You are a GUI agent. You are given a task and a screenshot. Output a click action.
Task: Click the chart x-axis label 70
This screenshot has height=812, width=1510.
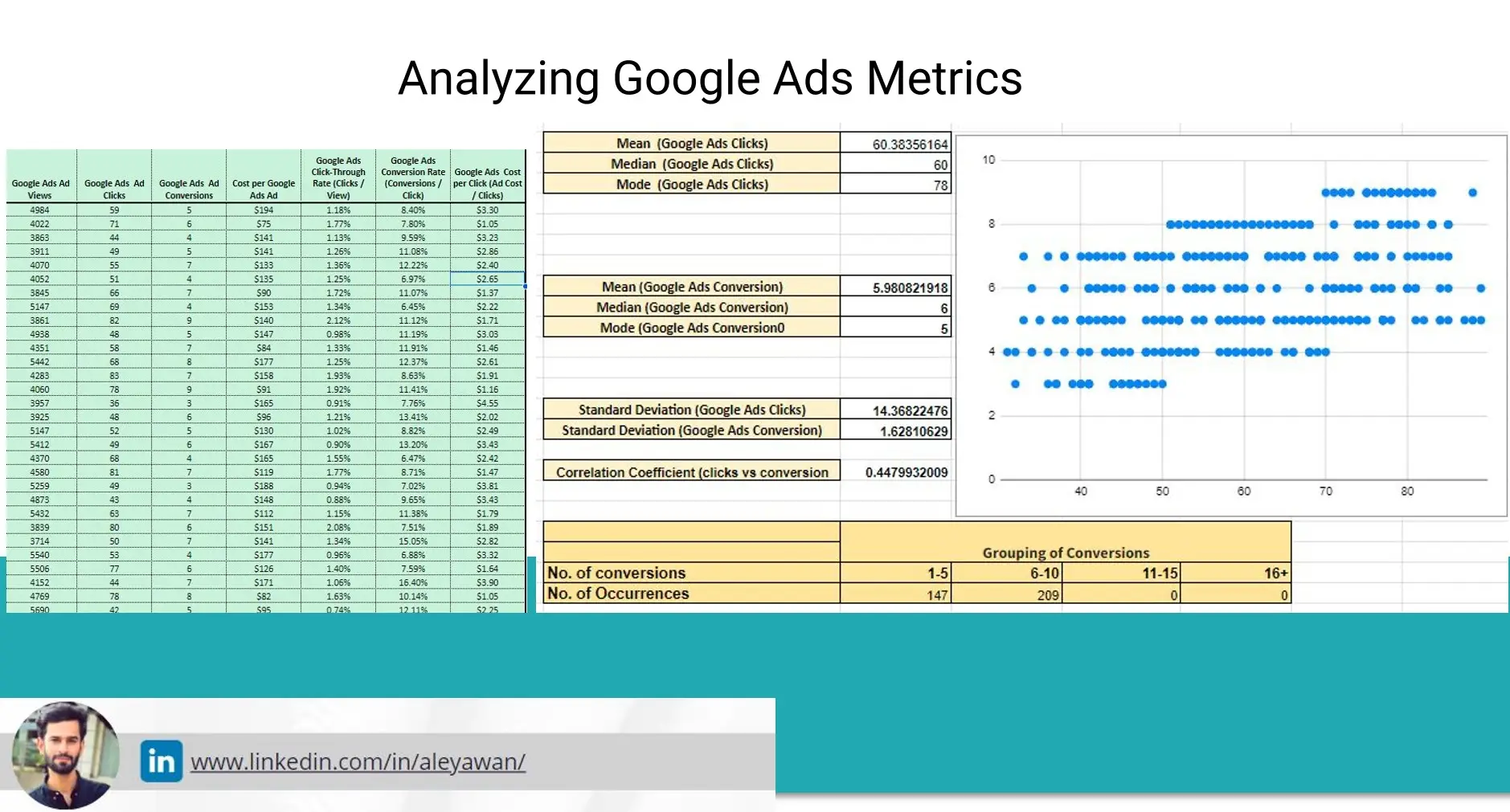pyautogui.click(x=1326, y=491)
